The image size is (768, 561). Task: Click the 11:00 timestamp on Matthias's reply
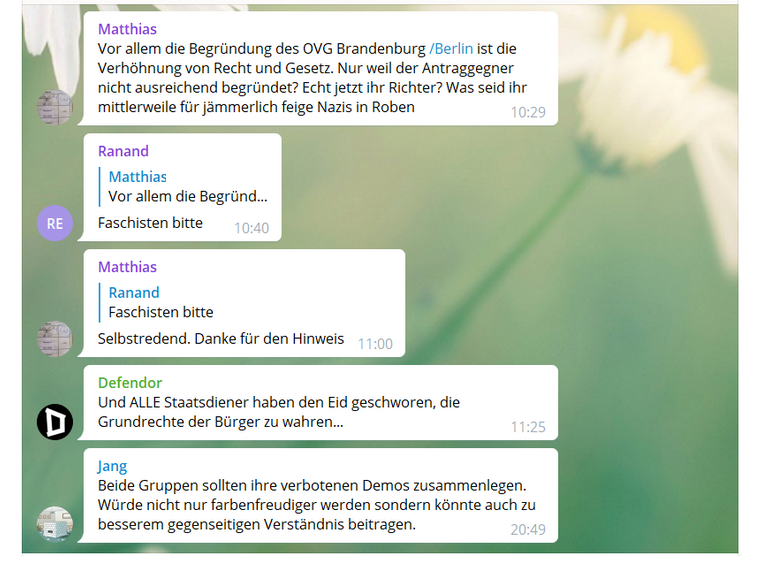(x=375, y=343)
